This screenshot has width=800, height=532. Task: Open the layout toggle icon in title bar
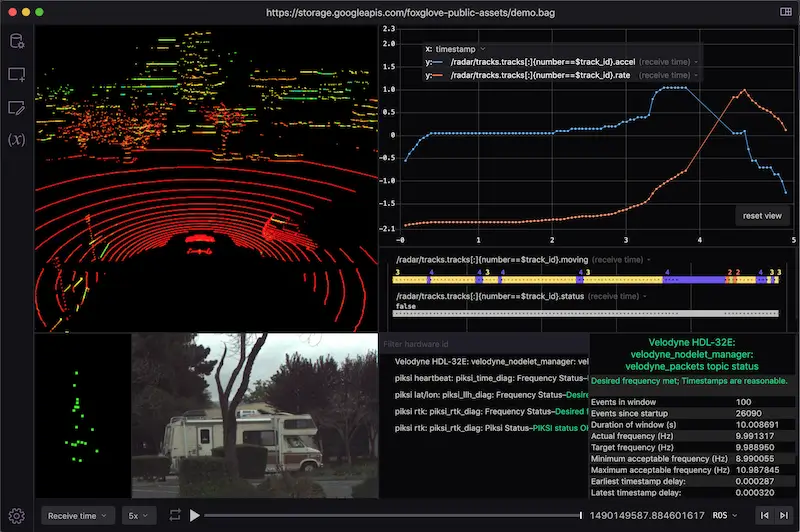click(x=786, y=12)
